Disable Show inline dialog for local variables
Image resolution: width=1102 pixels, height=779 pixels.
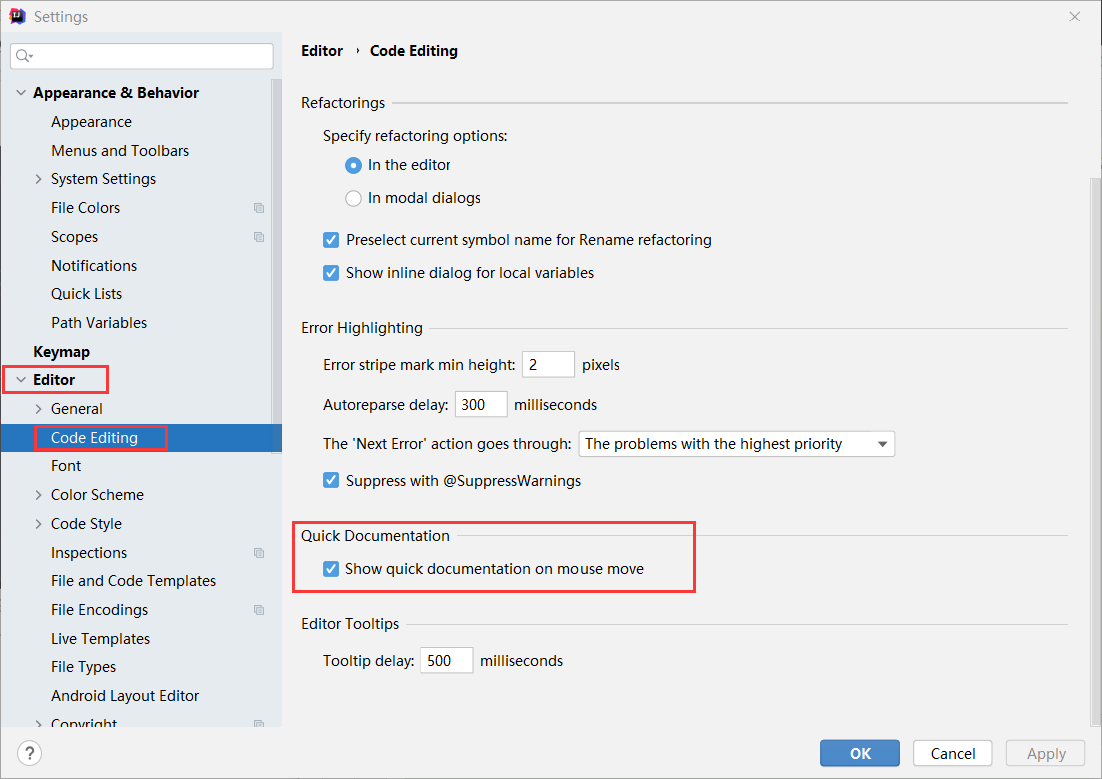(x=330, y=273)
